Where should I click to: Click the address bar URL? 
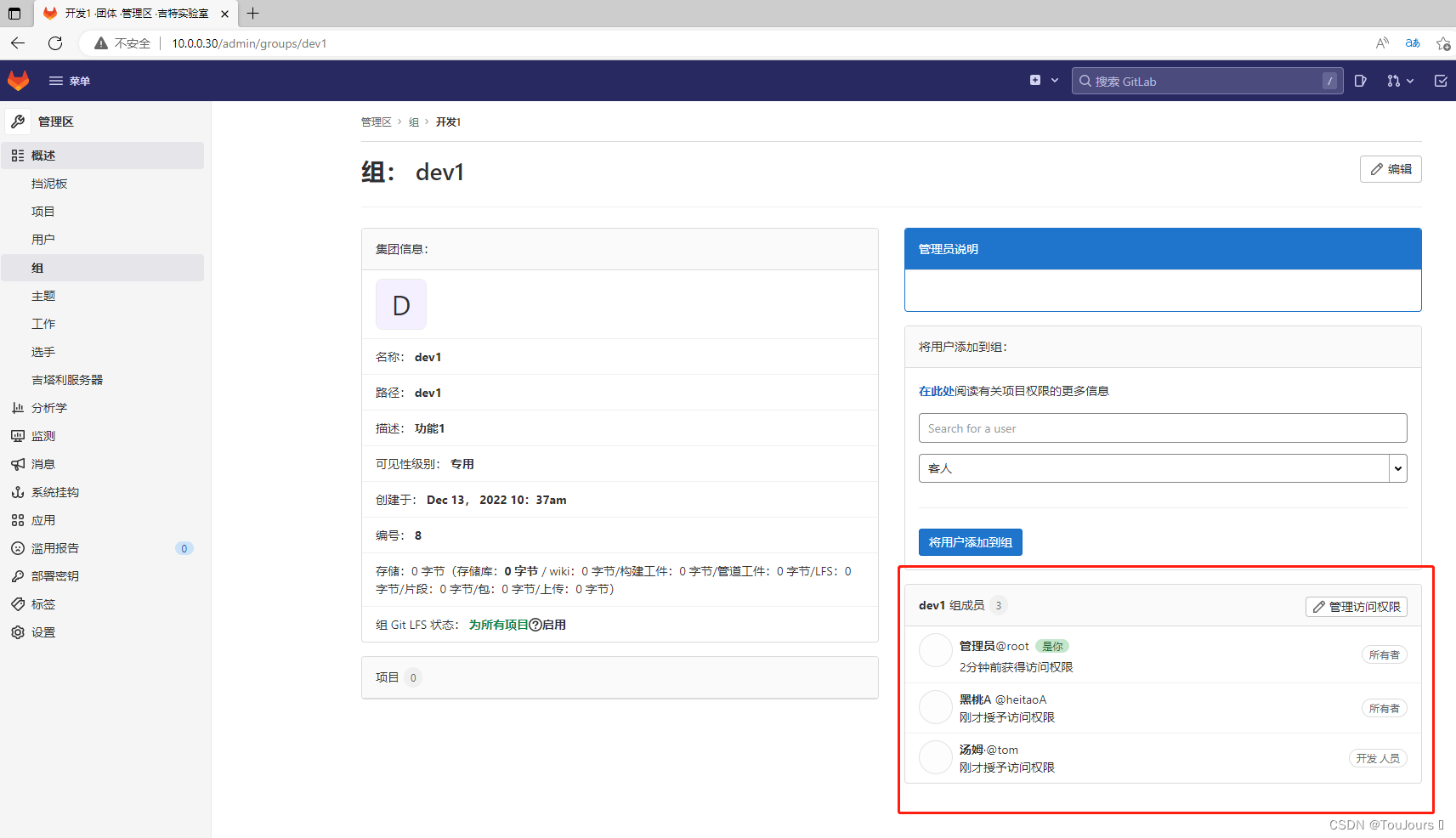tap(249, 43)
